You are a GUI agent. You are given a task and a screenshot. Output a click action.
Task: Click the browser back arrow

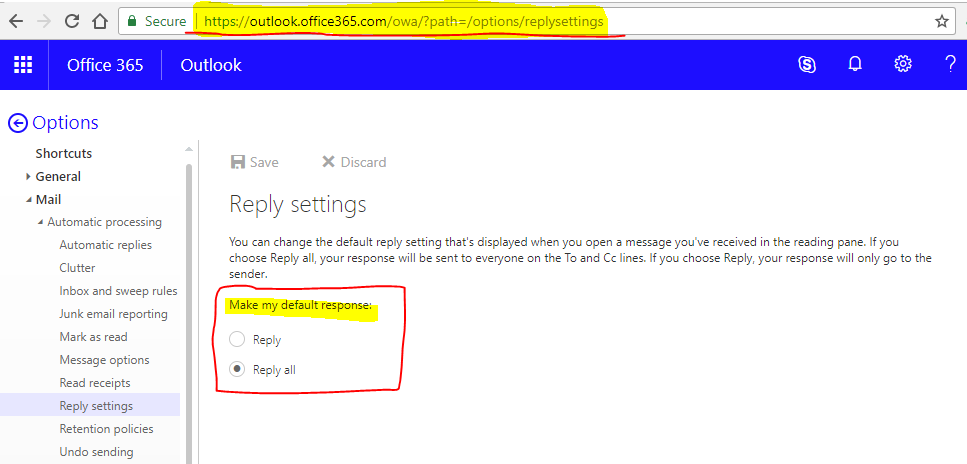[x=15, y=22]
